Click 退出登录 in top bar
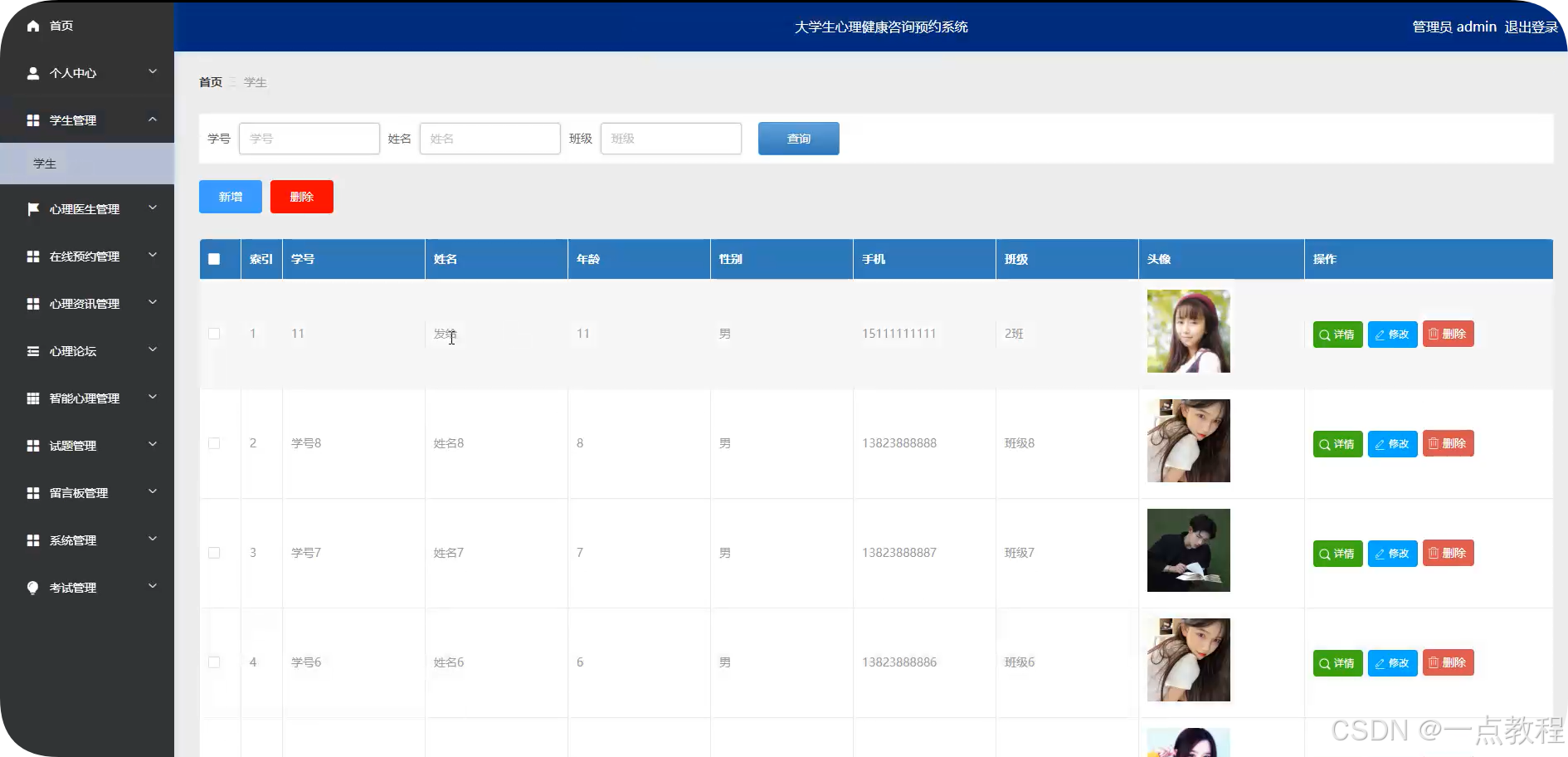This screenshot has width=1568, height=757. (x=1531, y=27)
